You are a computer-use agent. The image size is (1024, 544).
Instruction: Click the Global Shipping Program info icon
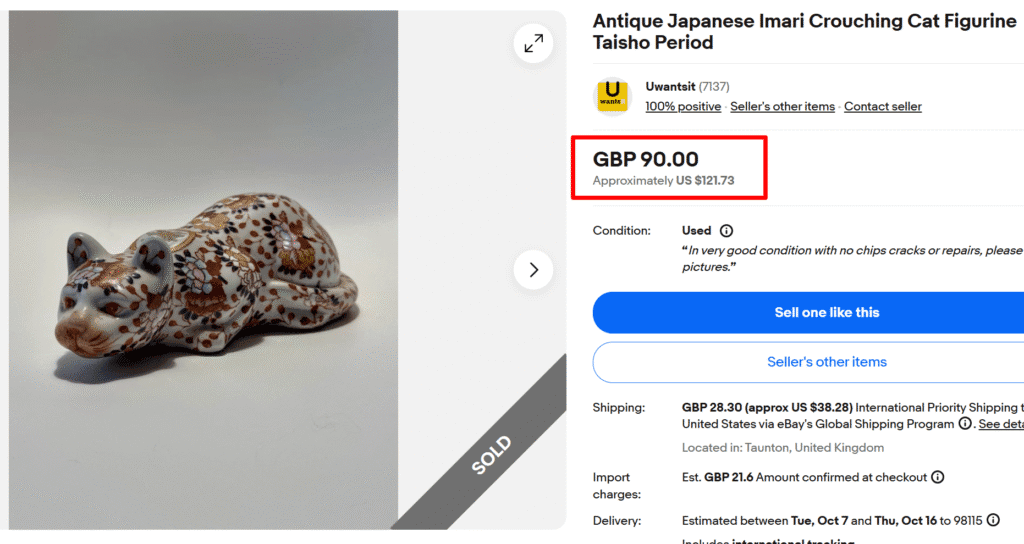pyautogui.click(x=965, y=424)
